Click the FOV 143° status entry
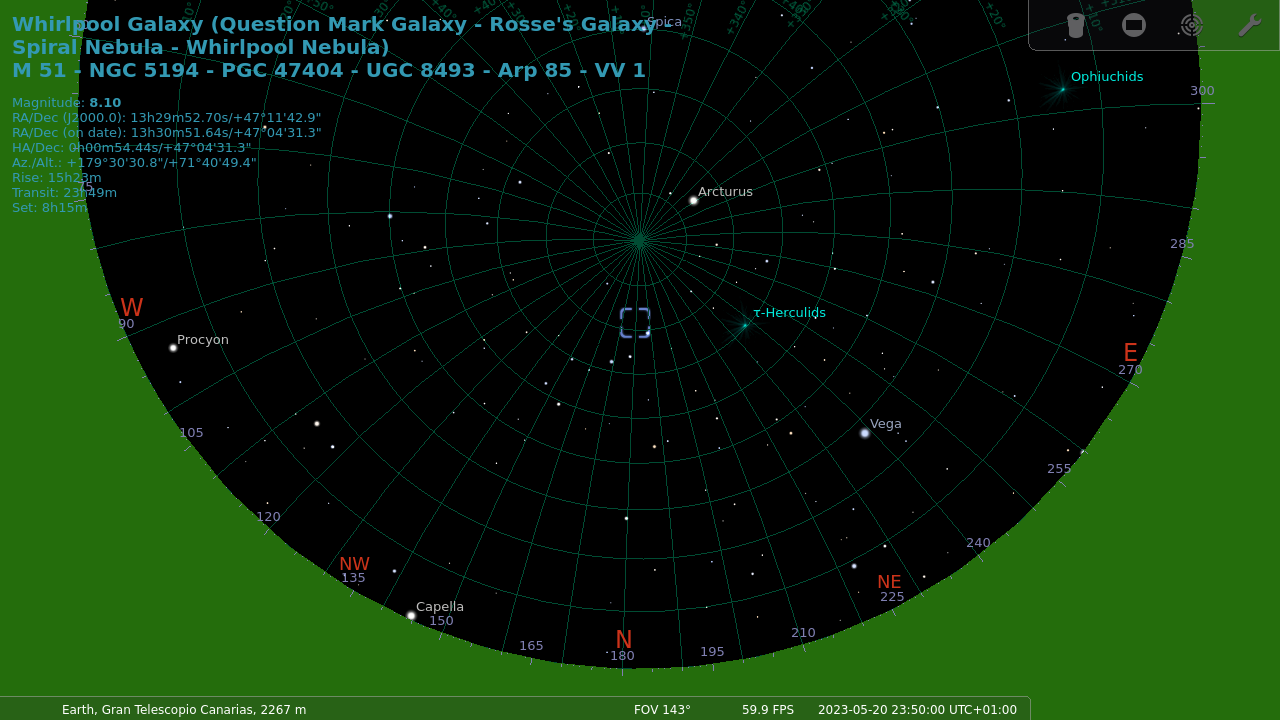 (662, 710)
